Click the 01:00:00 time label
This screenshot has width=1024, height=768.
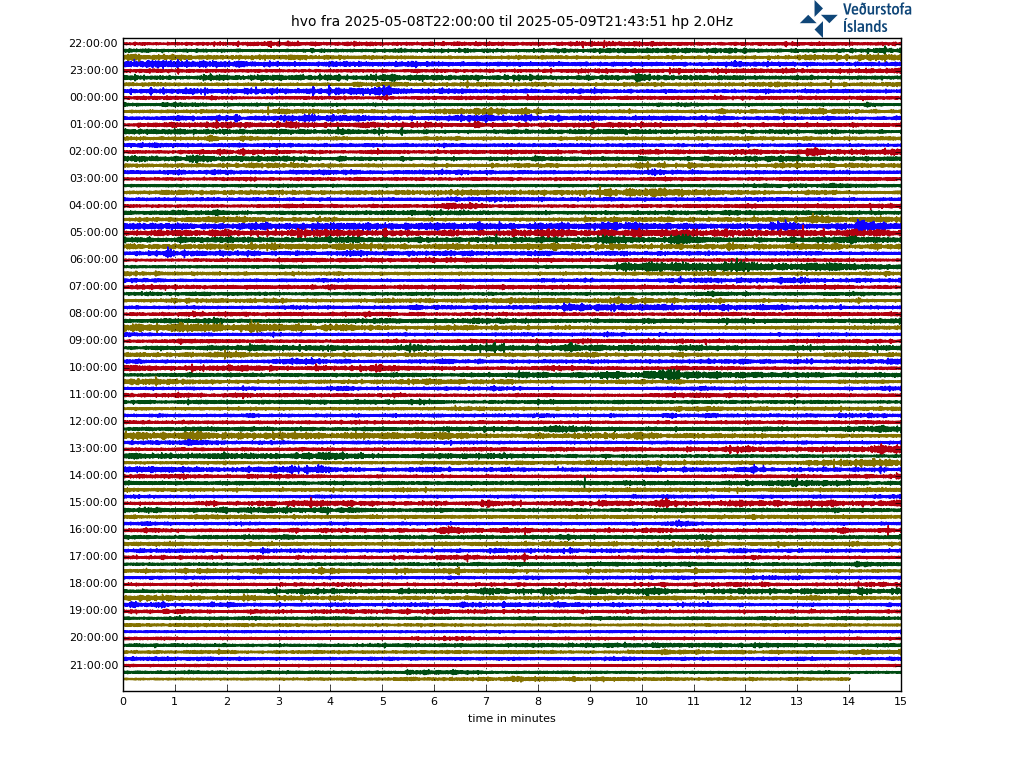[93, 124]
